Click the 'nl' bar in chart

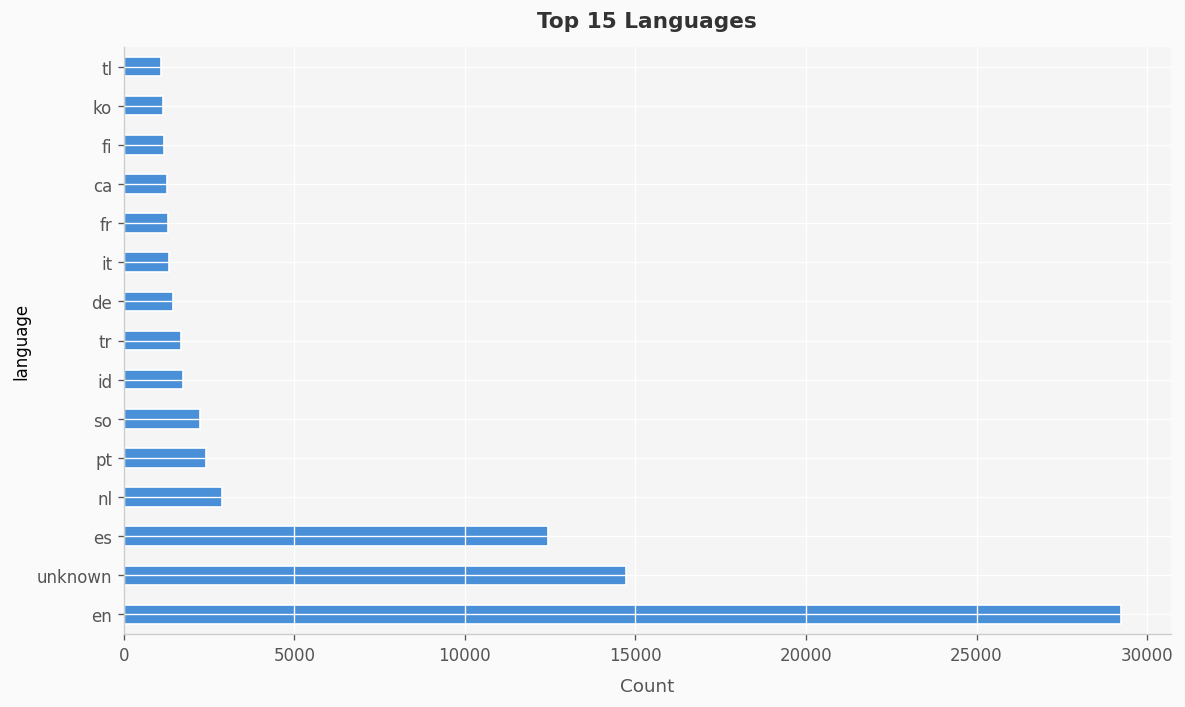tap(172, 498)
